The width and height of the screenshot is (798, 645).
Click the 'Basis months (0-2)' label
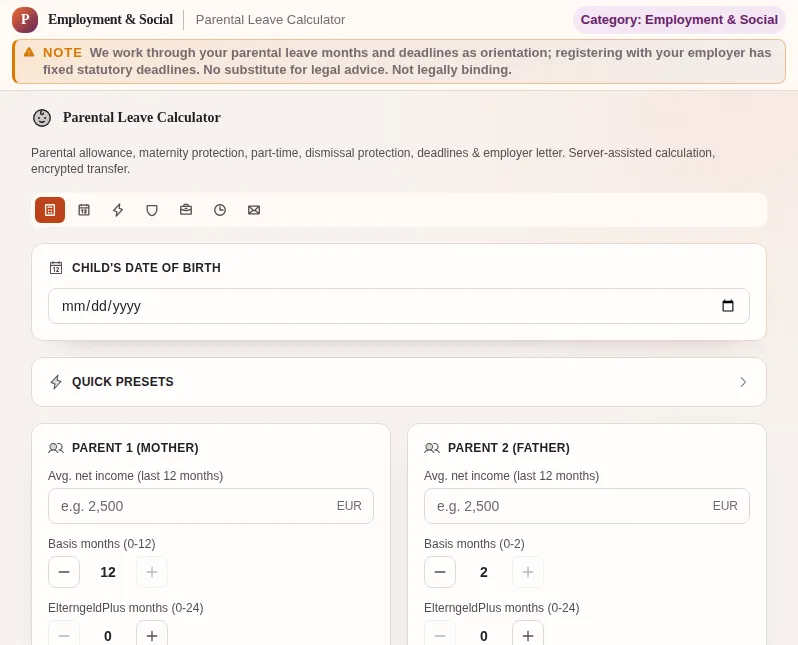[474, 544]
